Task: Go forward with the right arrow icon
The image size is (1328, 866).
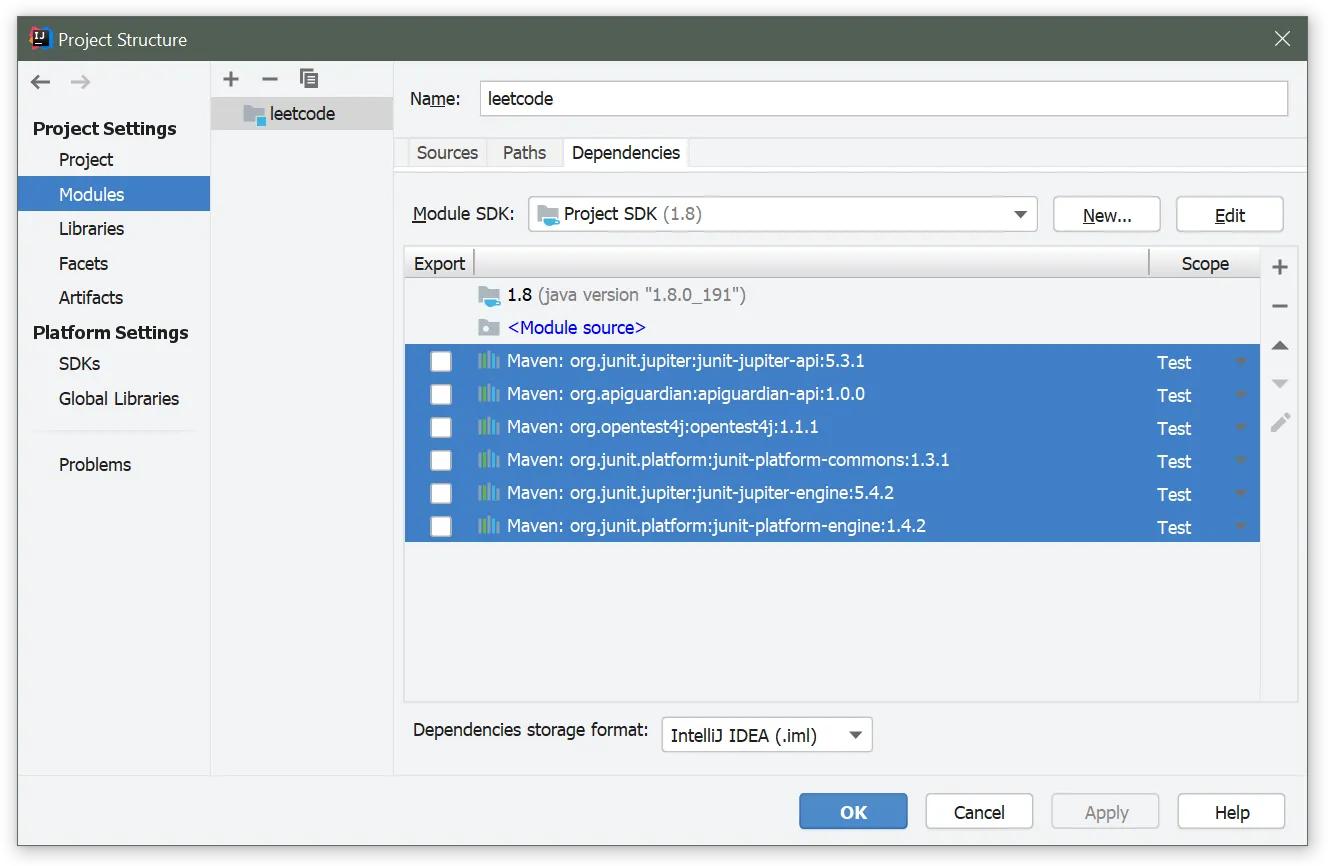Action: [x=81, y=82]
